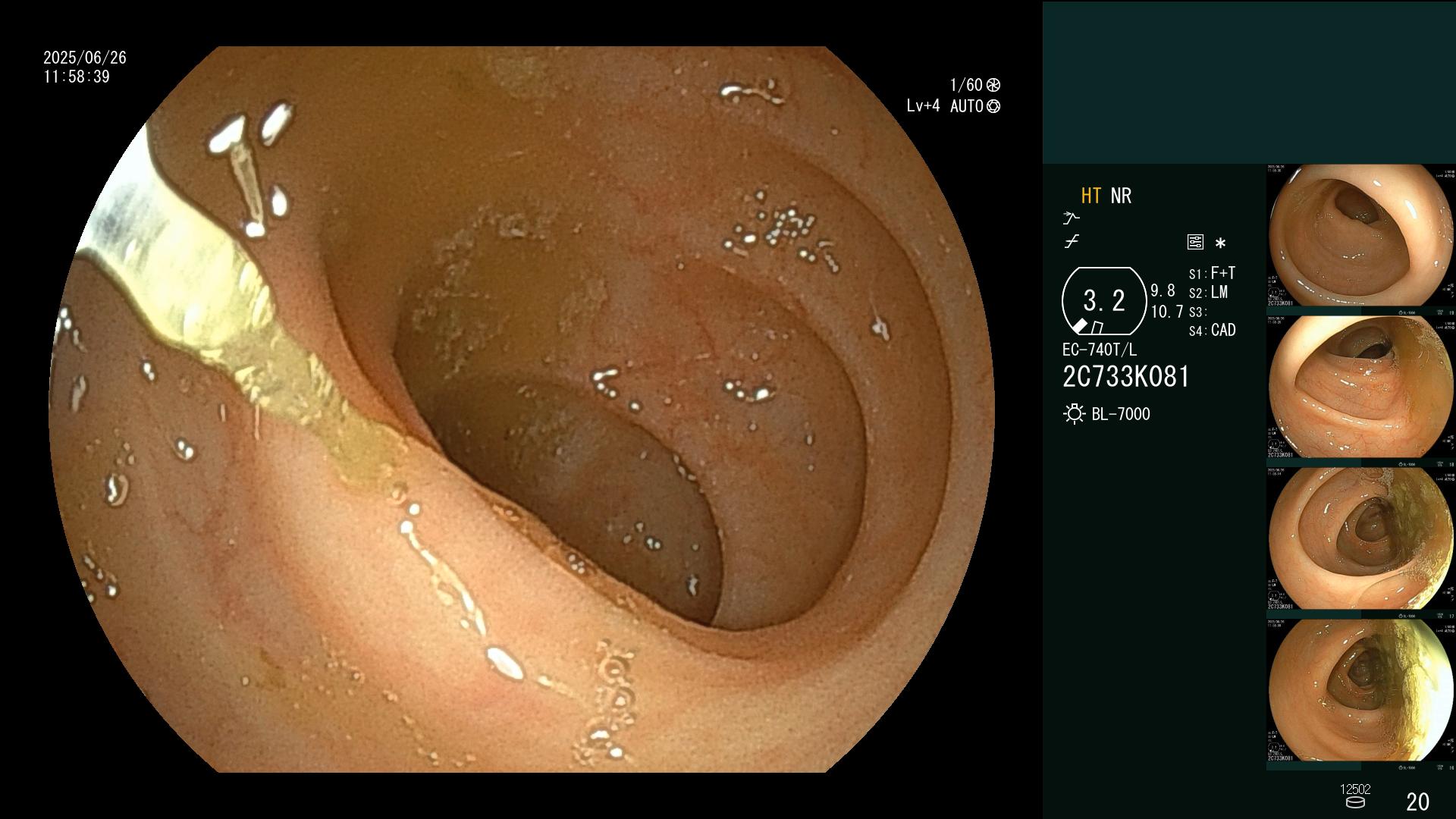The image size is (1456, 819).
Task: Click the 12502 remaining capacity number
Action: pyautogui.click(x=1355, y=789)
